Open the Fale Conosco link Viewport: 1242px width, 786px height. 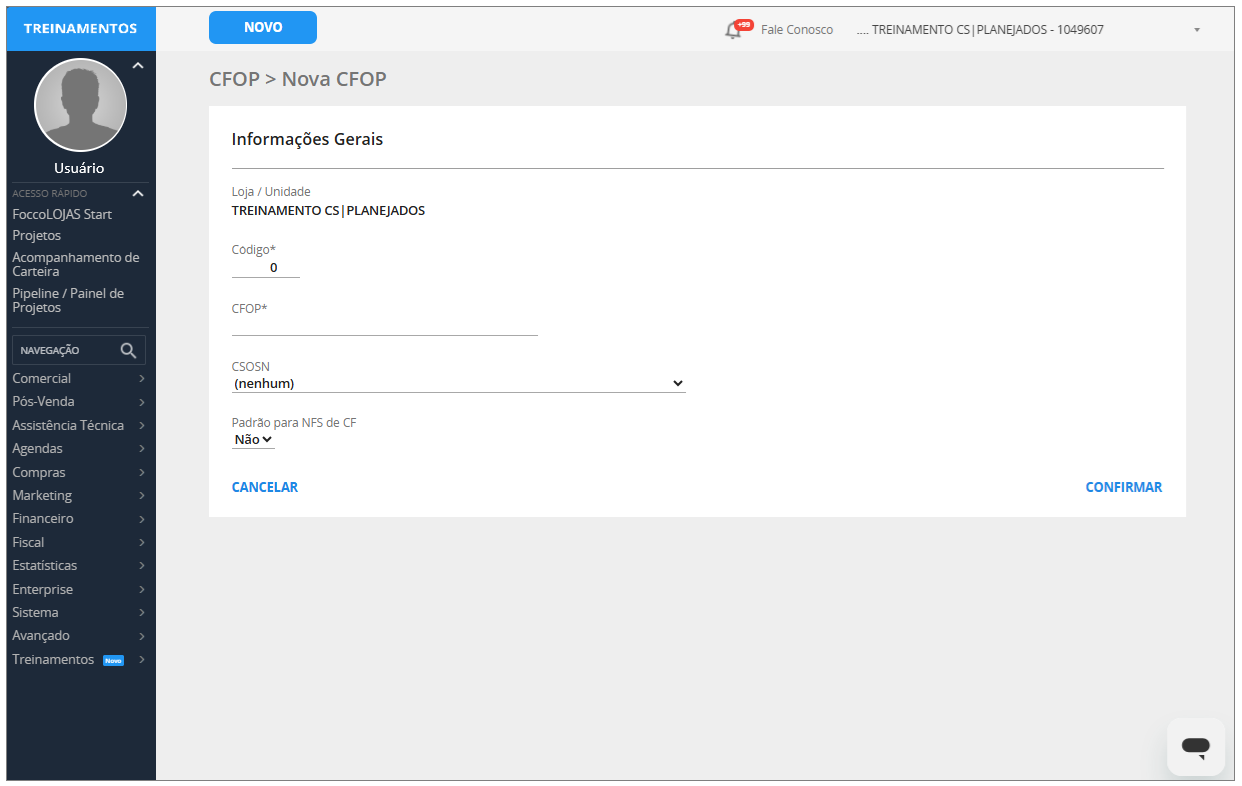(797, 30)
